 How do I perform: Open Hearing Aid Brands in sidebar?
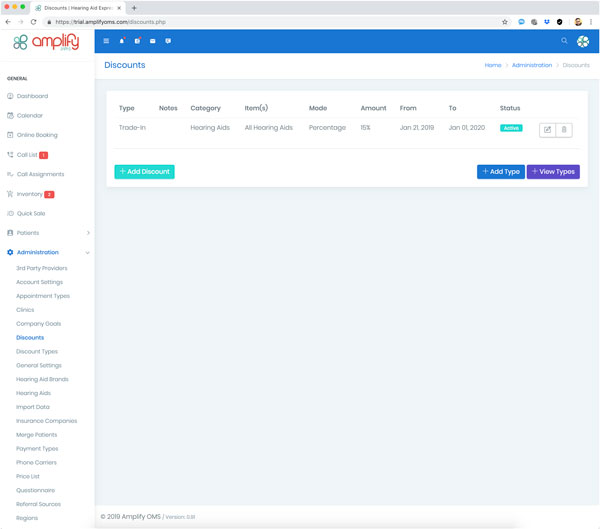42,379
